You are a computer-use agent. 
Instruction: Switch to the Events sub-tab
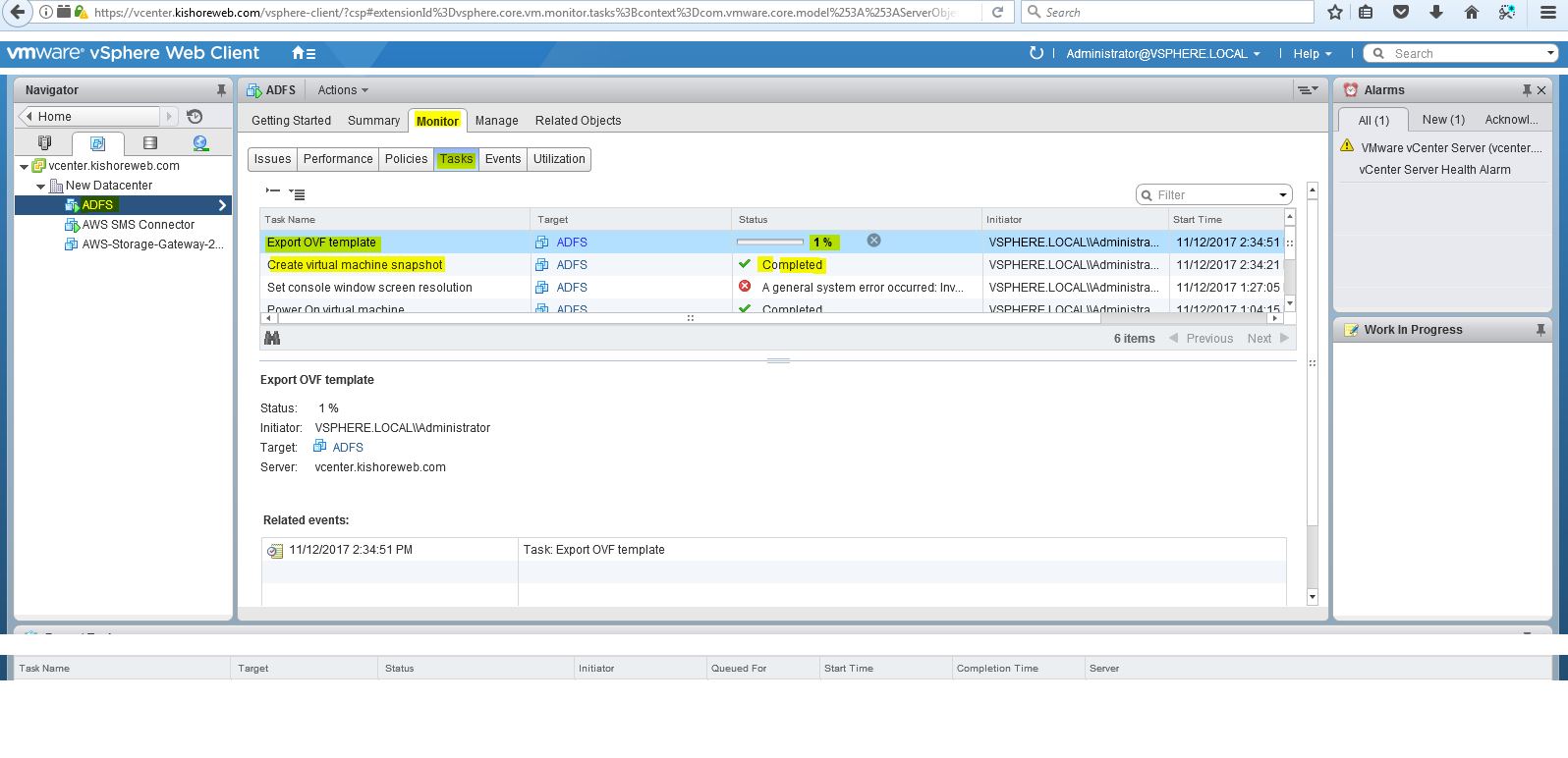click(x=502, y=159)
